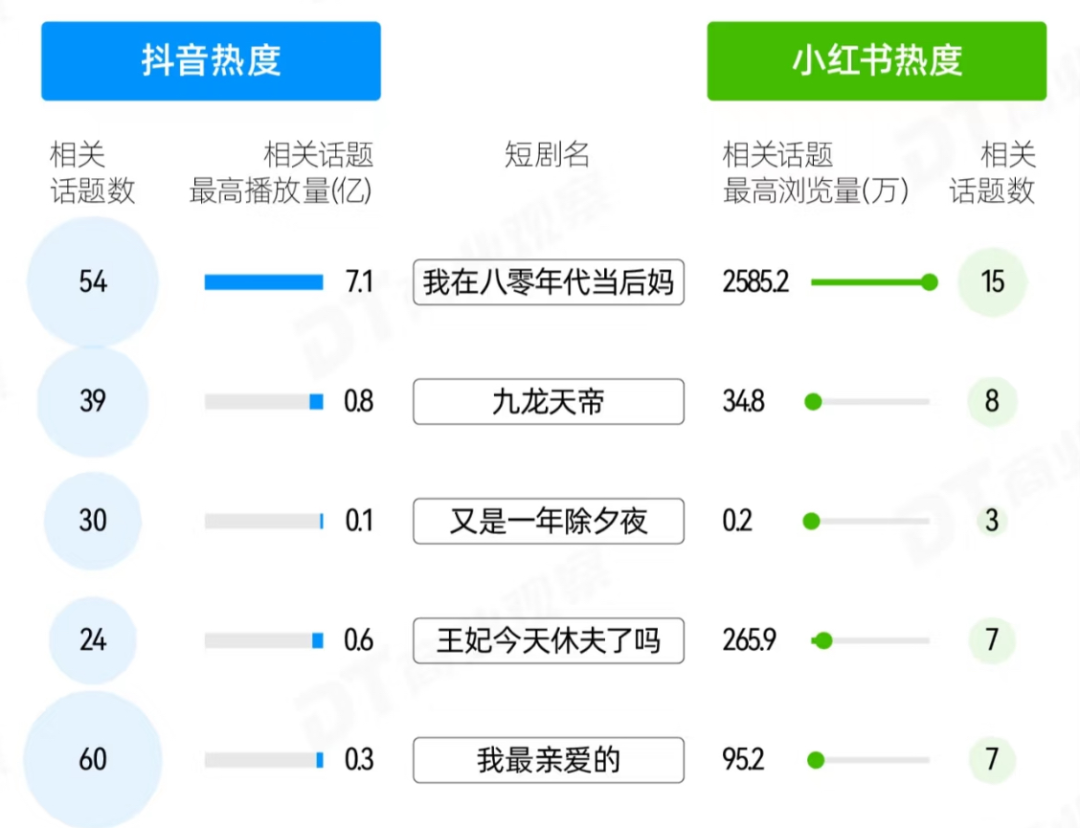Open the 又是一年除夕夜 drama label
This screenshot has height=828, width=1080.
coord(548,521)
